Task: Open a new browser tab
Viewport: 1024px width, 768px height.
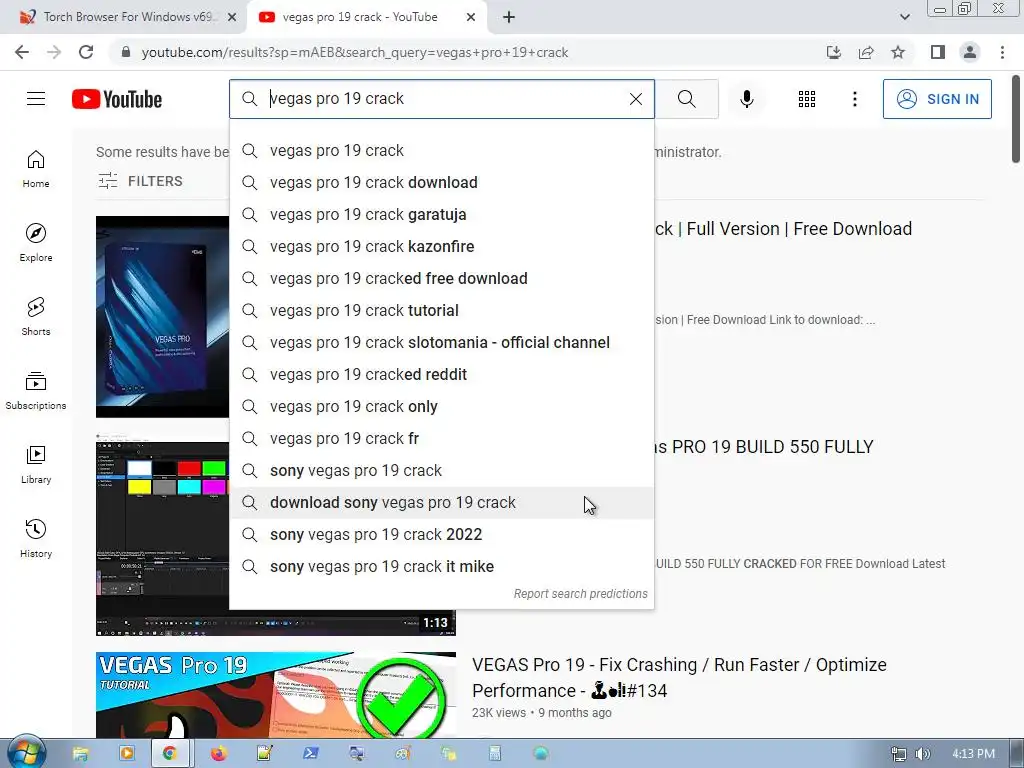Action: click(x=509, y=18)
